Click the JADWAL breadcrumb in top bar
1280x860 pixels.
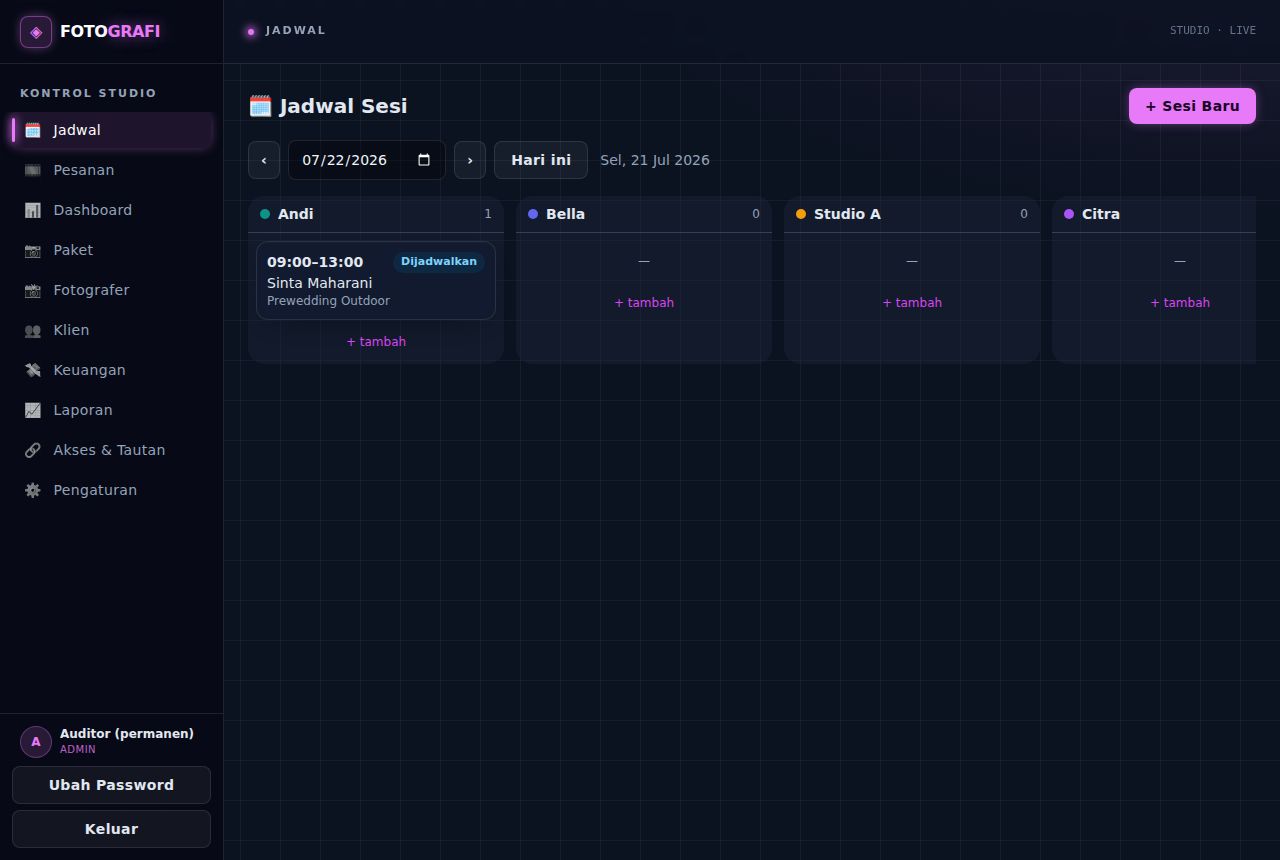pos(296,30)
